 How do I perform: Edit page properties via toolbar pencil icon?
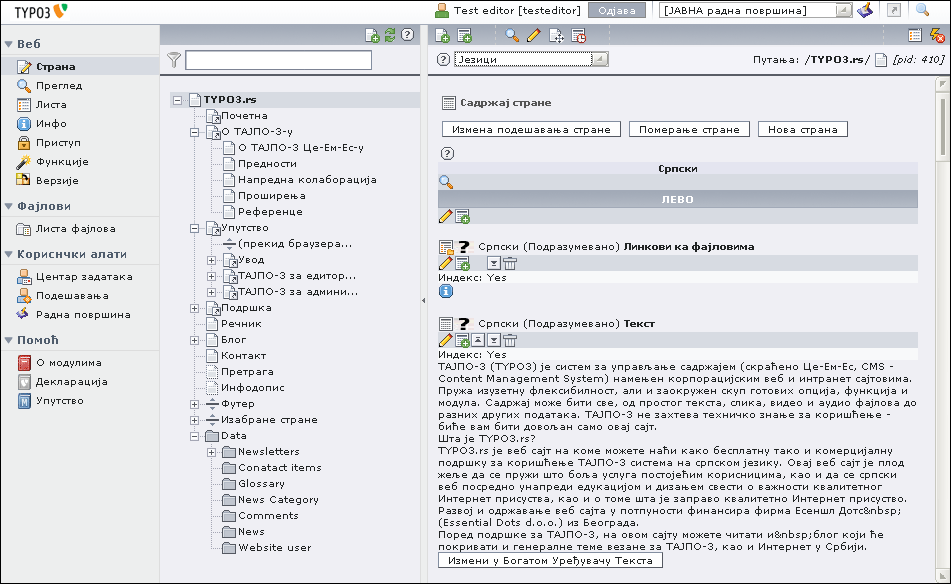pyautogui.click(x=533, y=36)
